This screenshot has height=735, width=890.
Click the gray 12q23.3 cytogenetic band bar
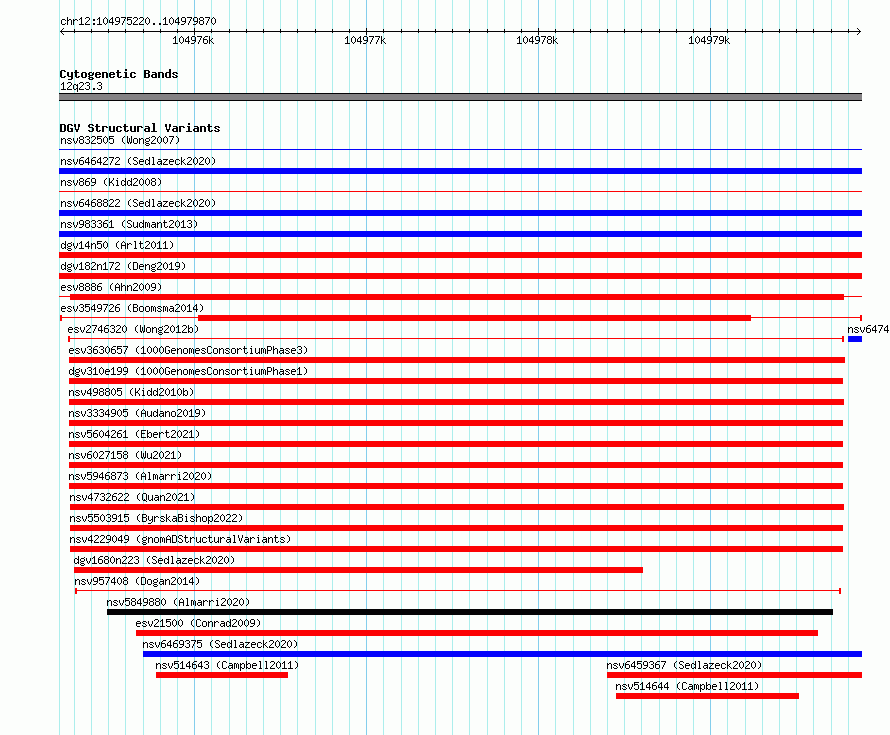[x=460, y=97]
